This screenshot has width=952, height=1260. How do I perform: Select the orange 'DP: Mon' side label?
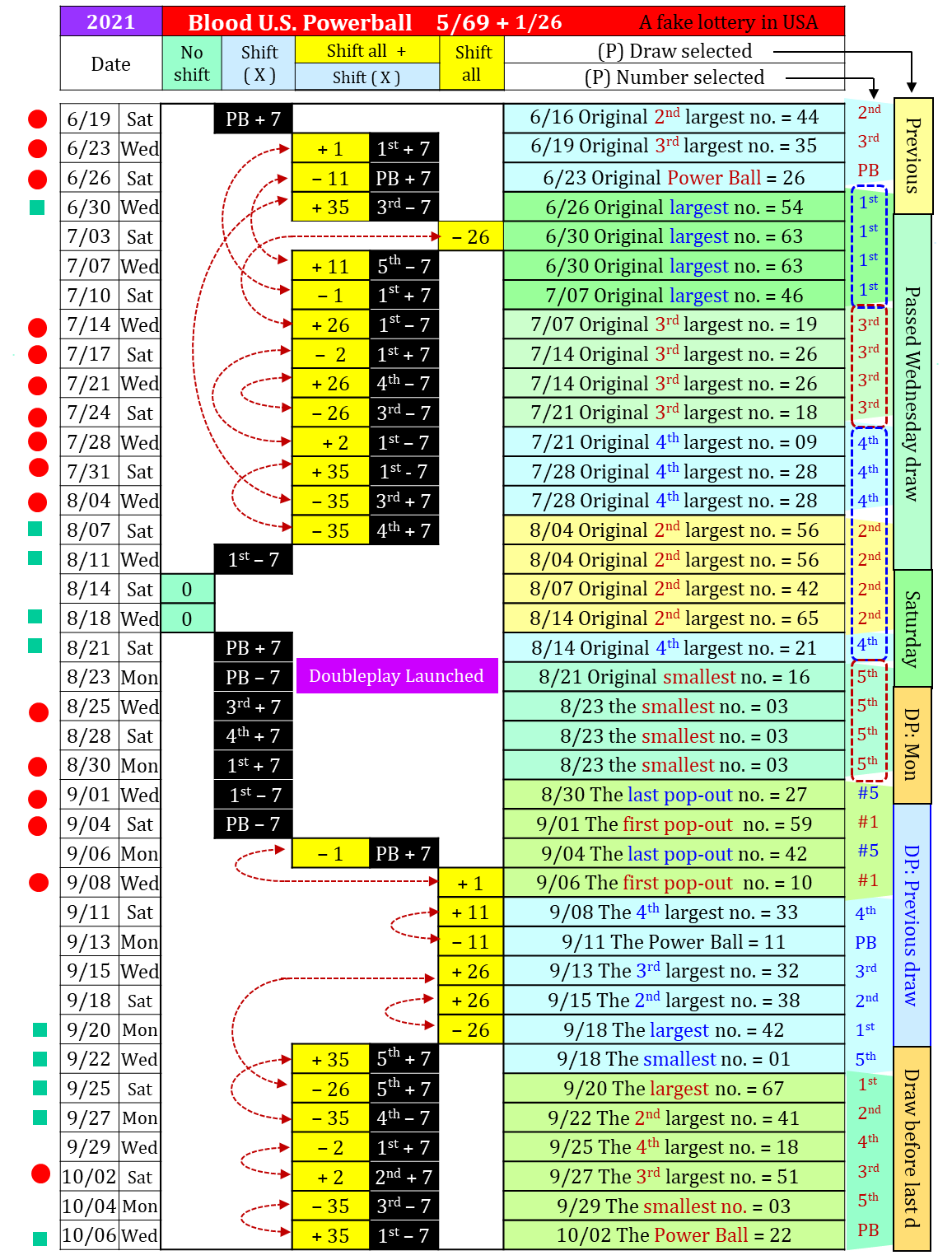[x=912, y=744]
